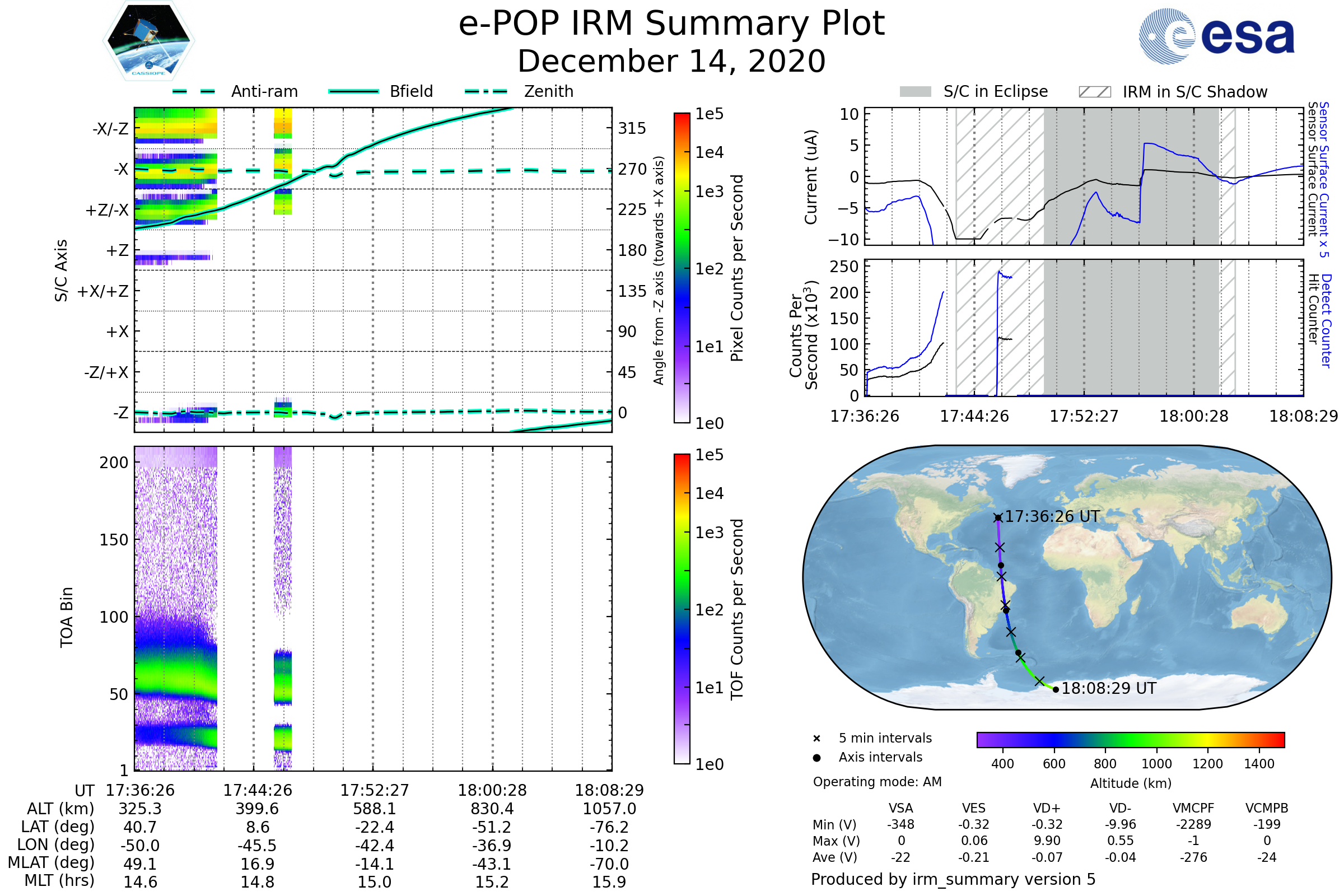The image size is (1344, 896).
Task: Click the Anti-ram dashed line legend marker
Action: 194,91
